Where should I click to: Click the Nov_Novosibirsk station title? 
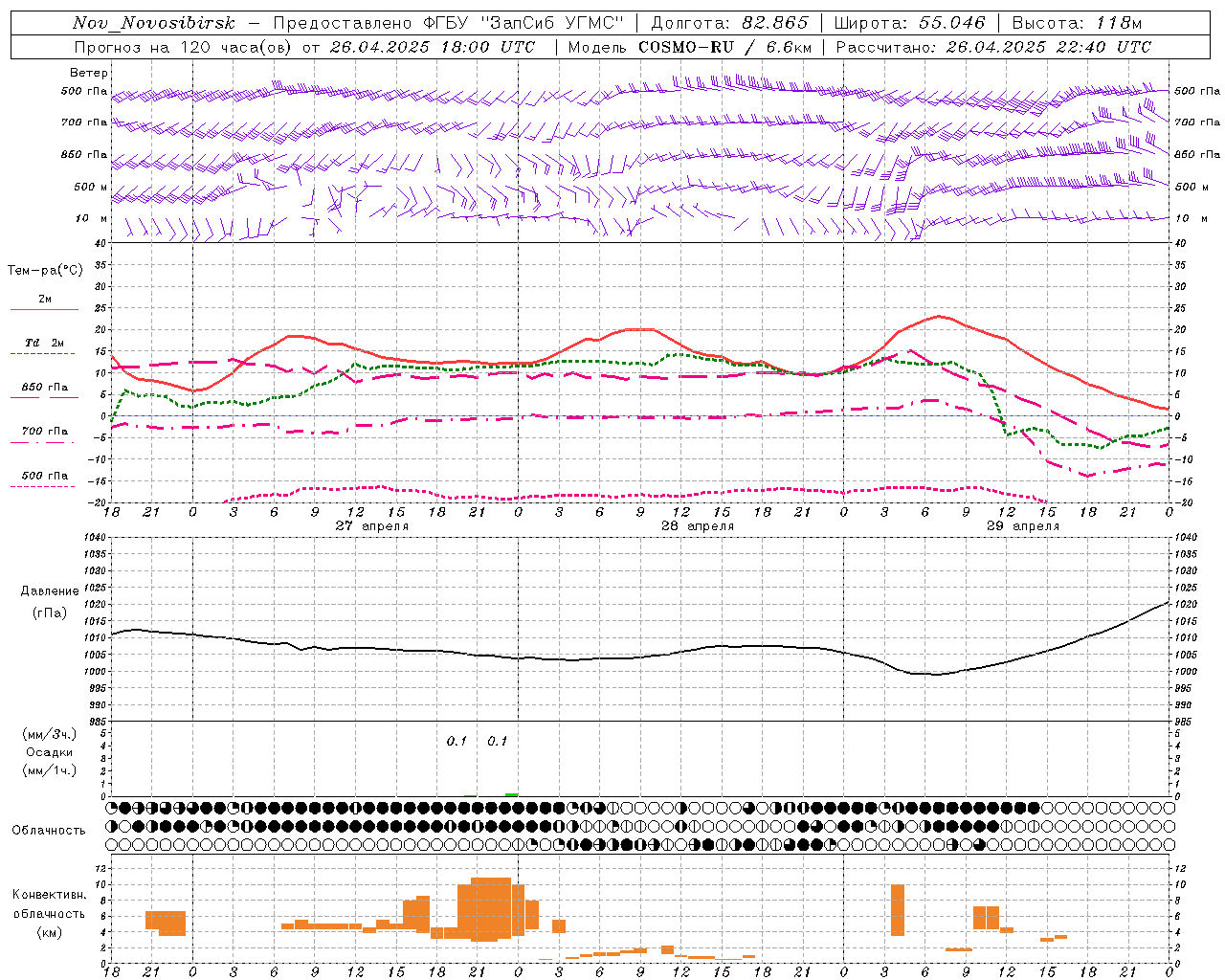pyautogui.click(x=153, y=23)
